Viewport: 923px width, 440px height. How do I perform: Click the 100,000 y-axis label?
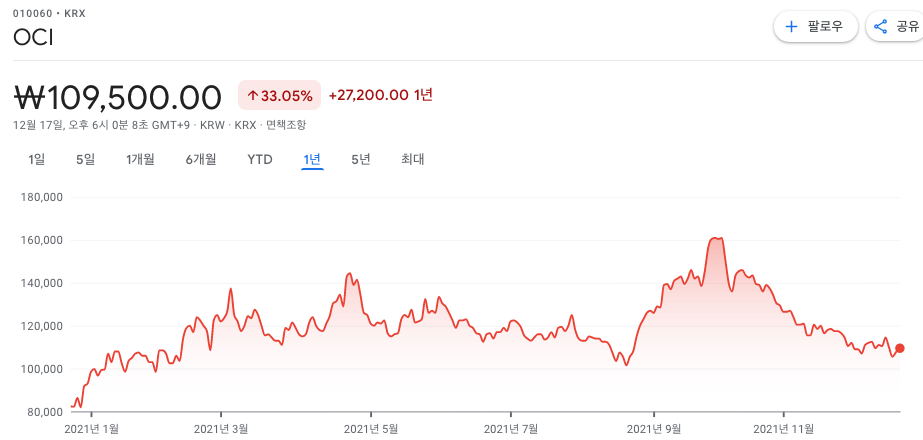(42, 369)
